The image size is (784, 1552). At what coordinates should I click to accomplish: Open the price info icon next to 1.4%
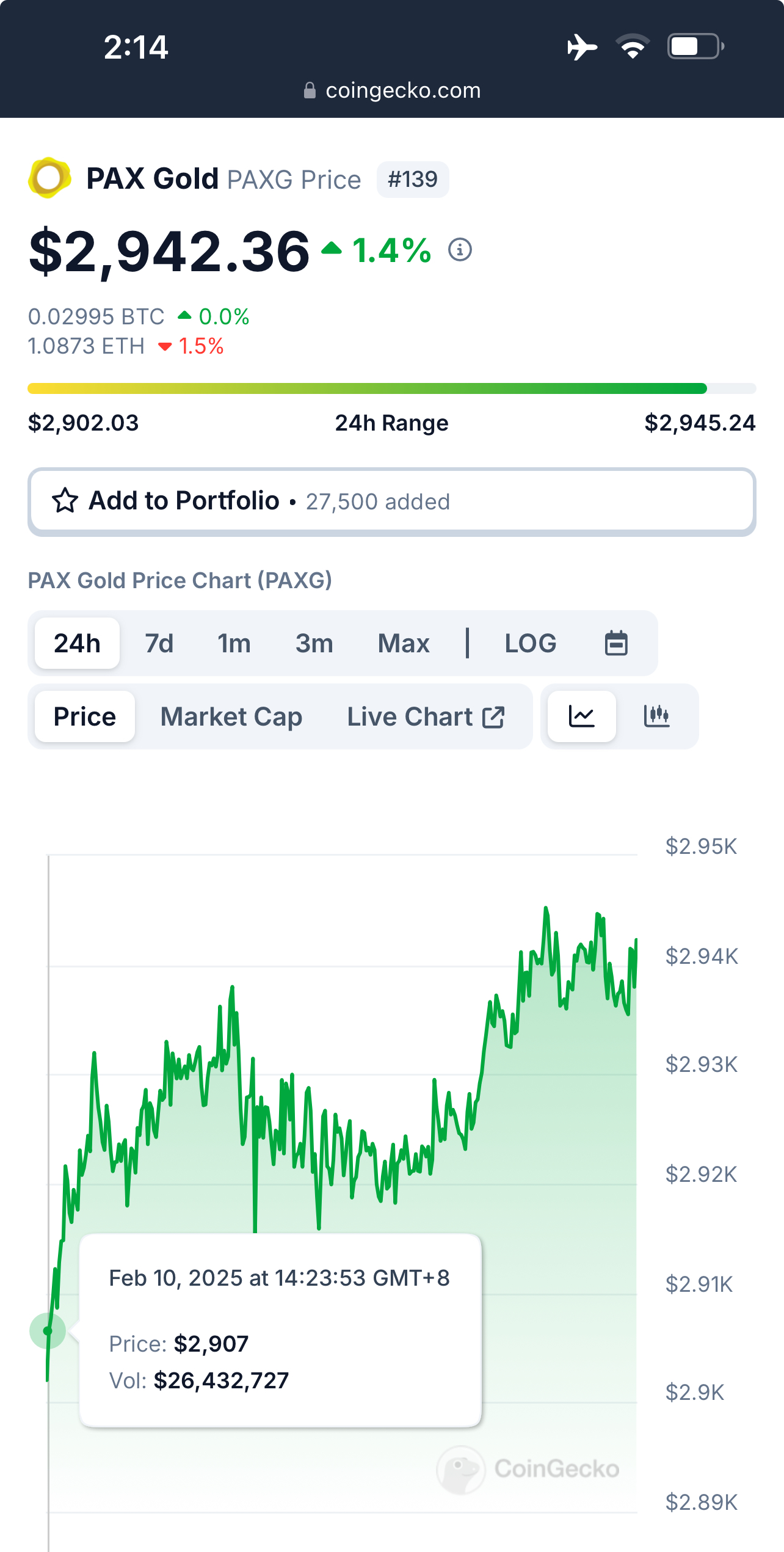pos(460,250)
